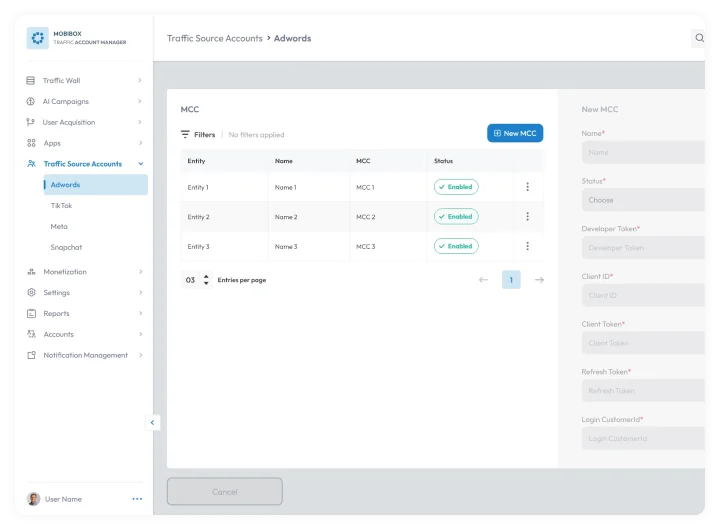Open the Traffic Wall menu item

(62, 80)
